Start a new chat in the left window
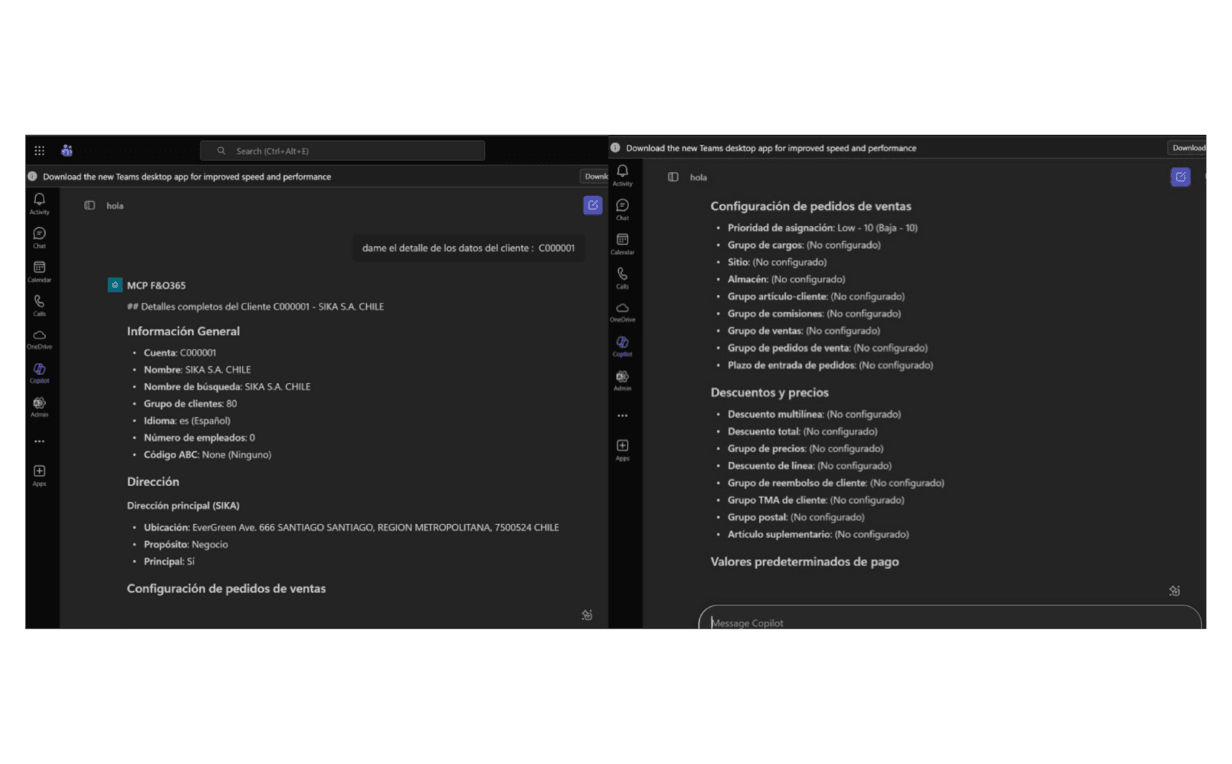The height and width of the screenshot is (764, 1232). coord(593,205)
